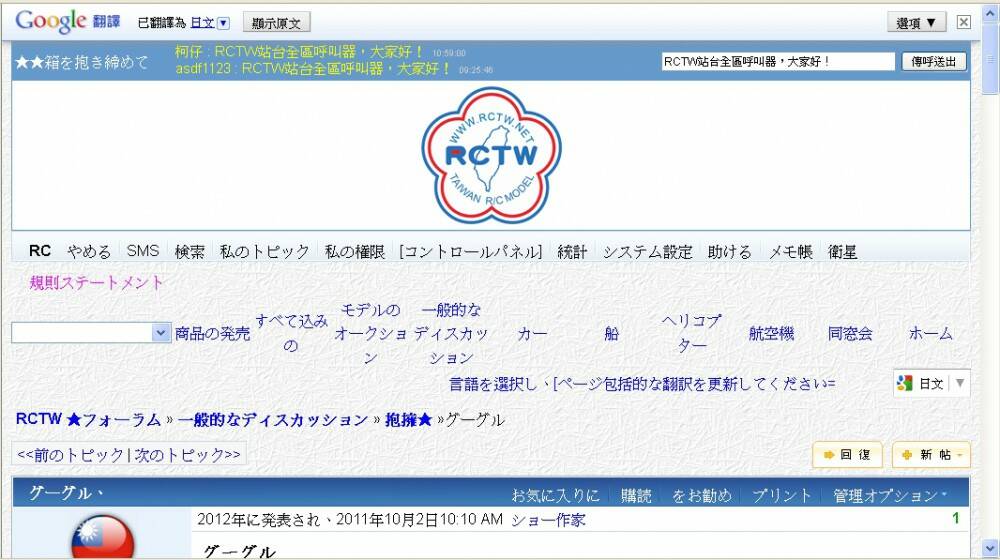Viewport: 1000px width, 560px height.
Task: Add thread to お気に入りに favorites
Action: [555, 496]
